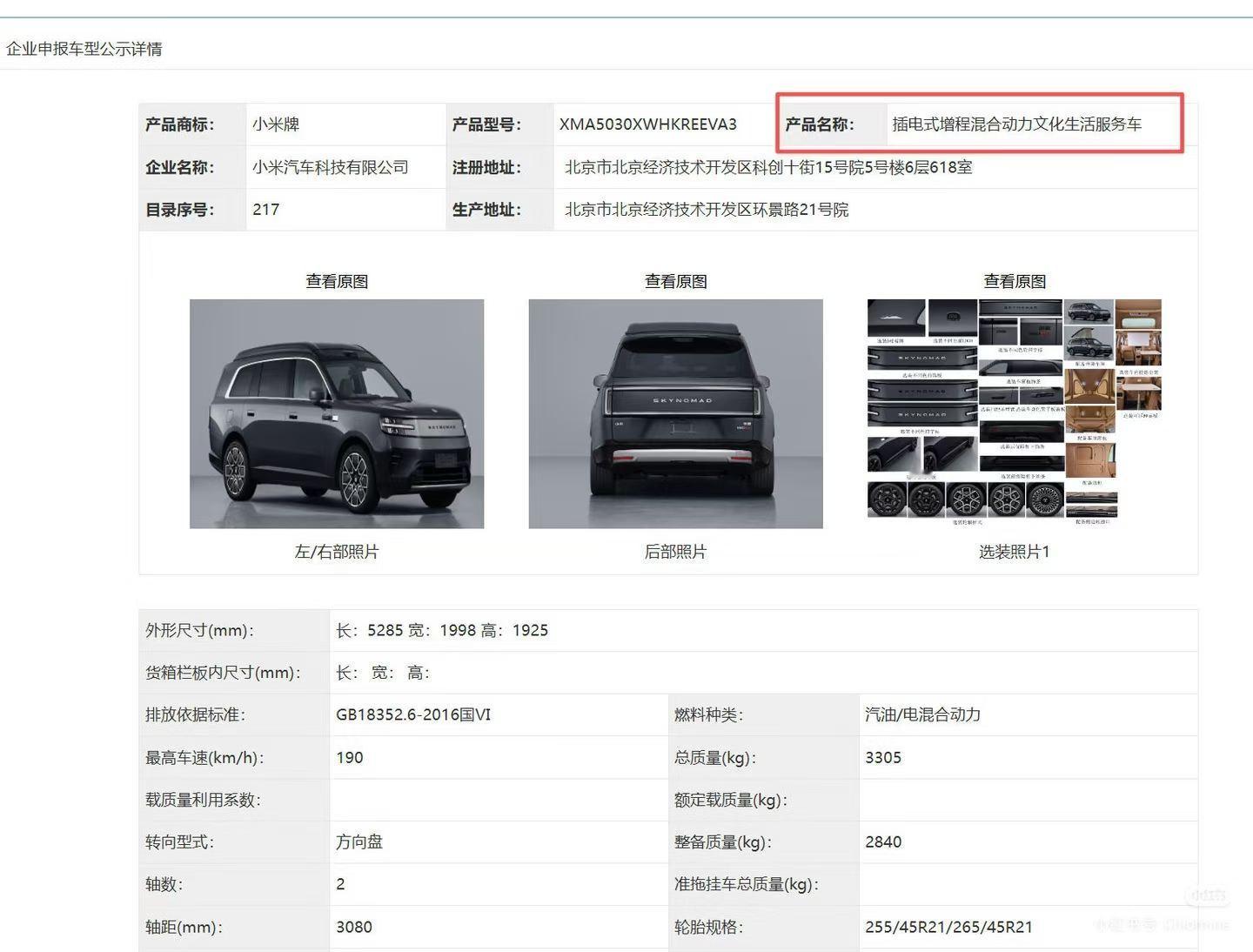Click the 排放依据标准 label
Image resolution: width=1253 pixels, height=952 pixels.
pos(195,714)
